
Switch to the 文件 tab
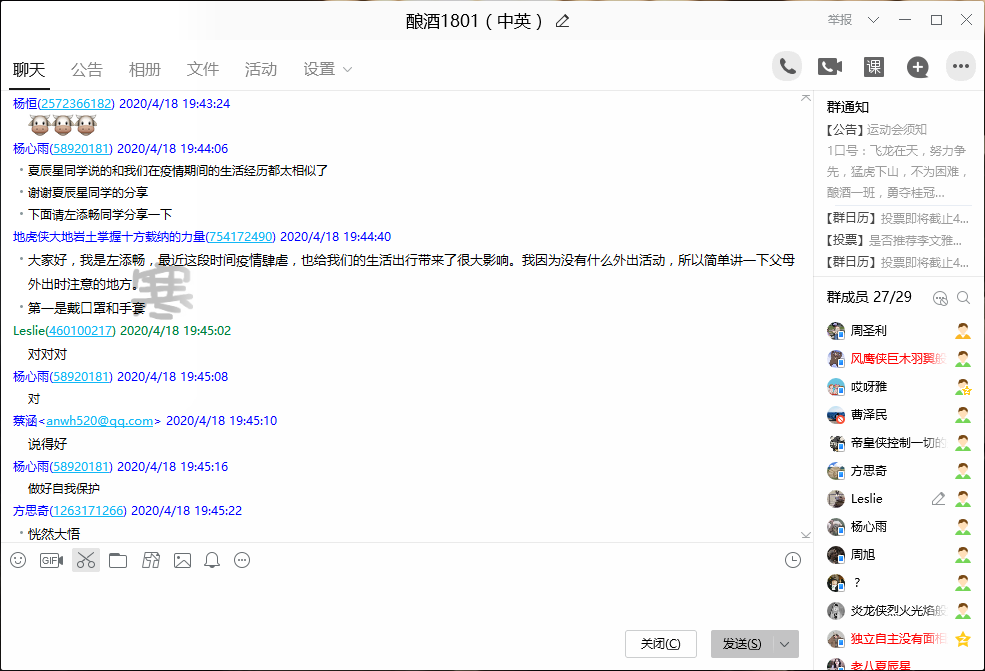pos(203,69)
